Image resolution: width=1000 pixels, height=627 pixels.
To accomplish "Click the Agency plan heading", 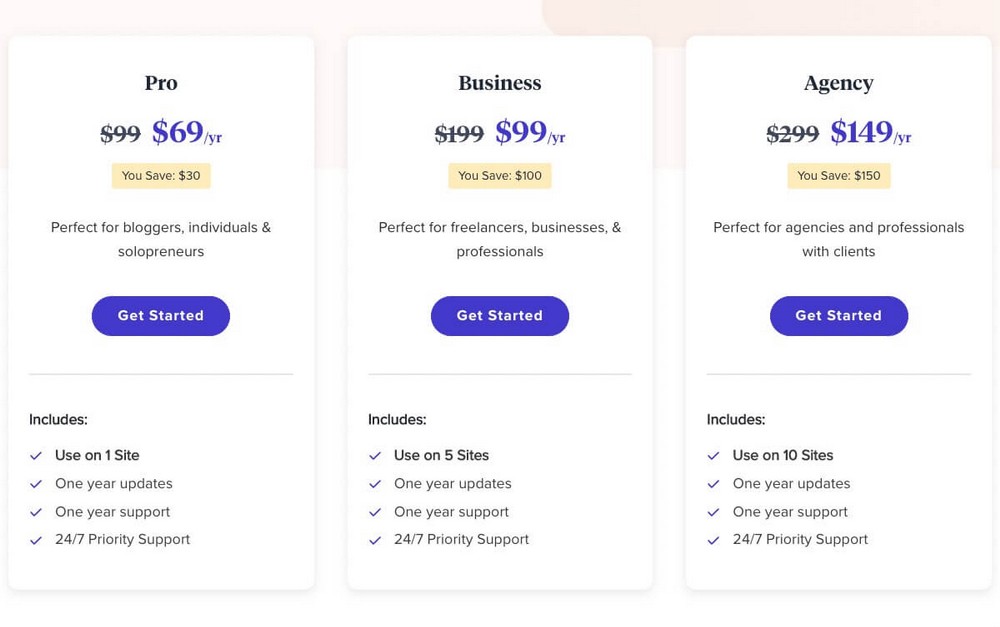I will 839,84.
